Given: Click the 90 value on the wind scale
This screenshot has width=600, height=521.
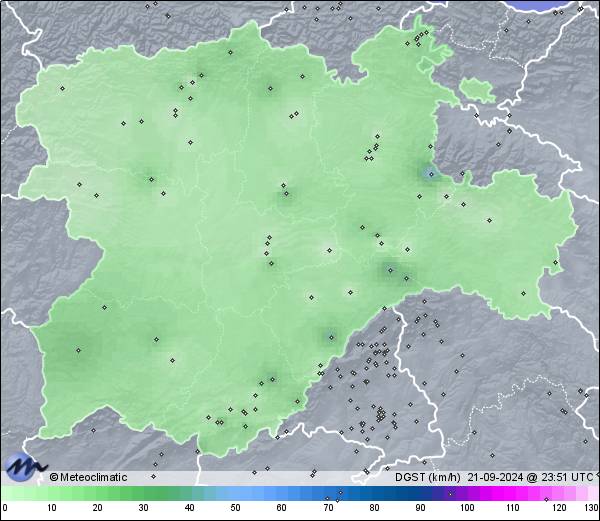Looking at the screenshot, I should coord(421,508).
